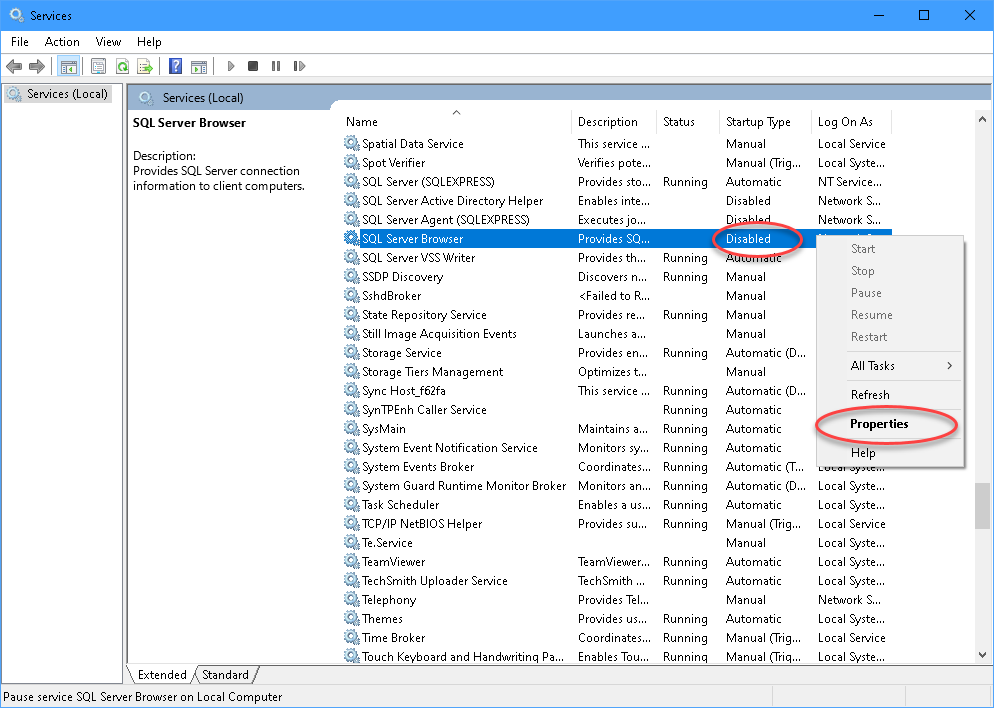
Task: Sort services by the Startup Type column
Action: [758, 122]
